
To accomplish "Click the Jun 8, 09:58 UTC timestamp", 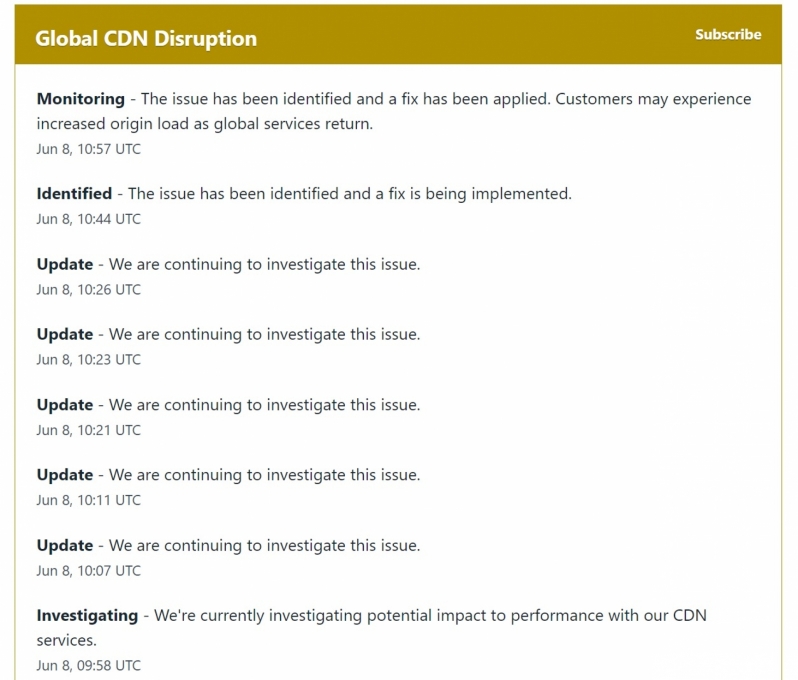I will [89, 665].
